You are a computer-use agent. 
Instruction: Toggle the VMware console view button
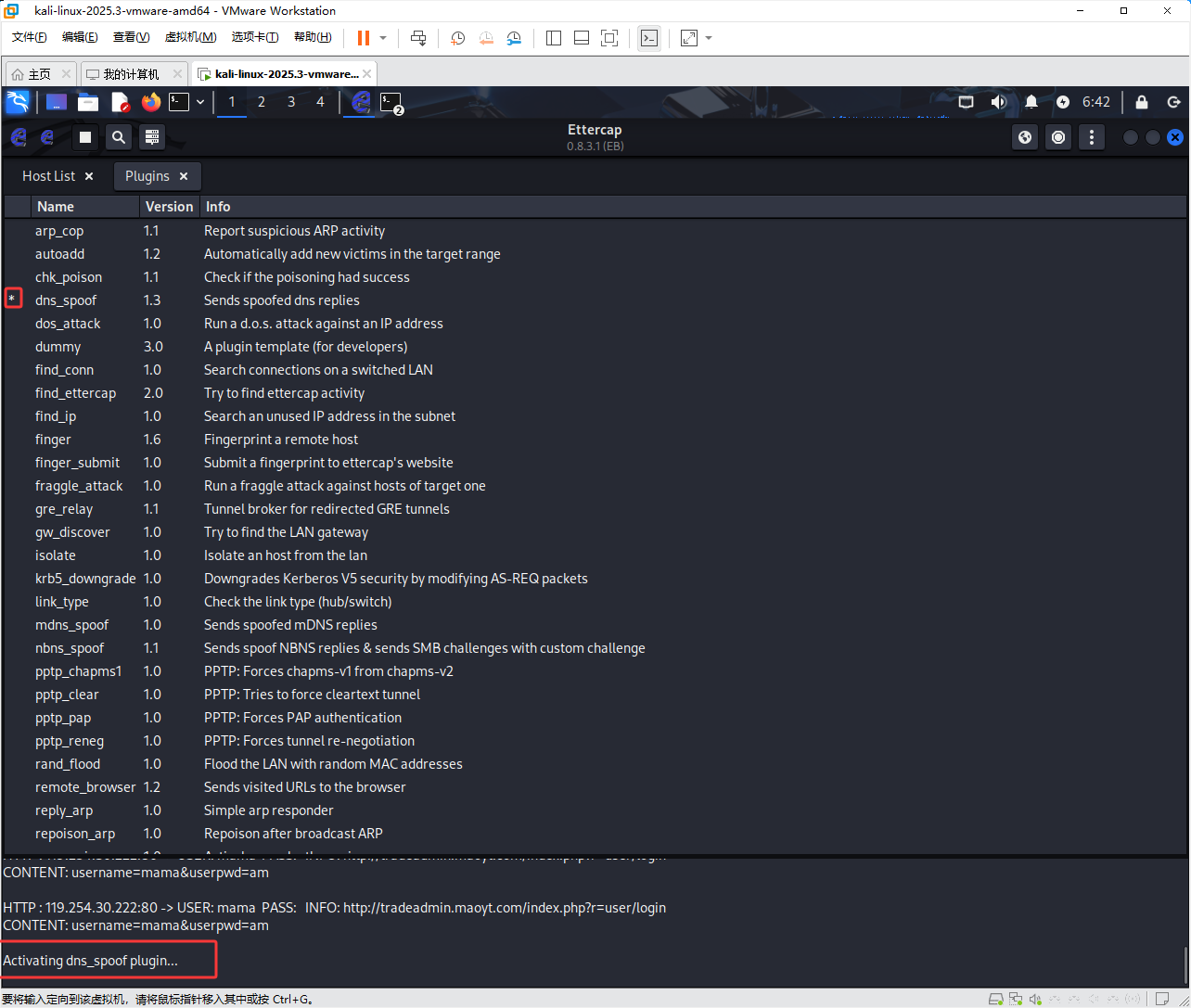coord(649,38)
